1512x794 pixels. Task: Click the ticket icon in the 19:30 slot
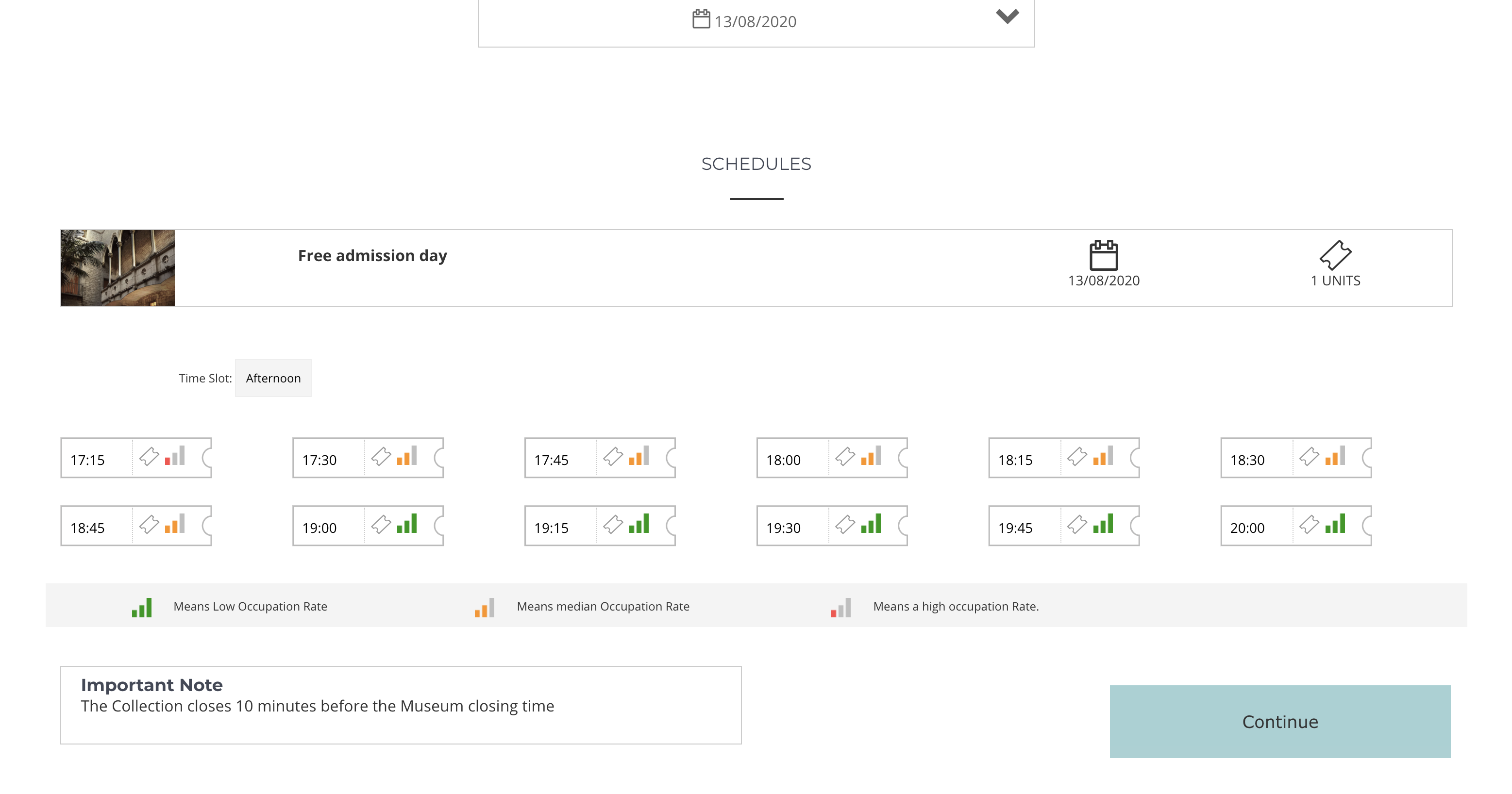(x=845, y=524)
